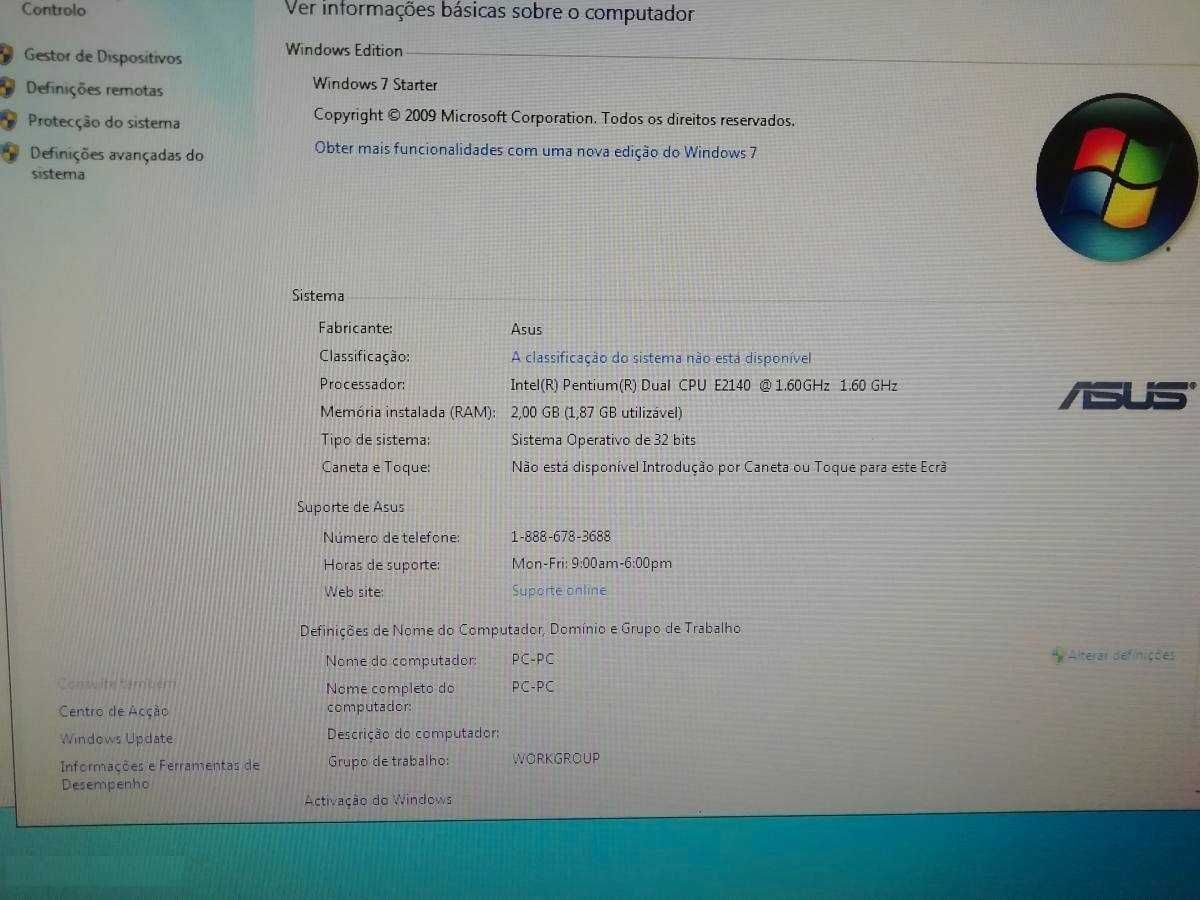Screen dimensions: 1200x900
Task: Select 'Windows 7 Starter' edition text
Action: pyautogui.click(x=375, y=85)
